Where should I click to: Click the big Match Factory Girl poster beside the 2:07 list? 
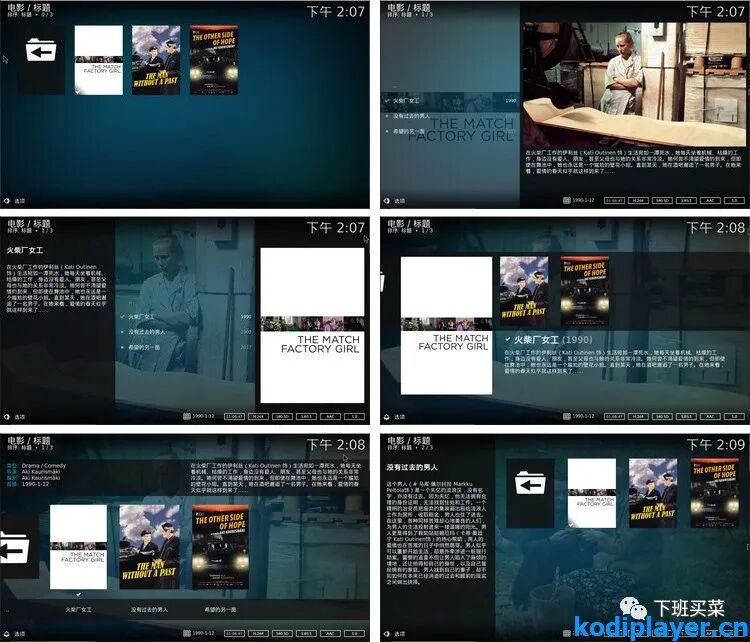(312, 325)
